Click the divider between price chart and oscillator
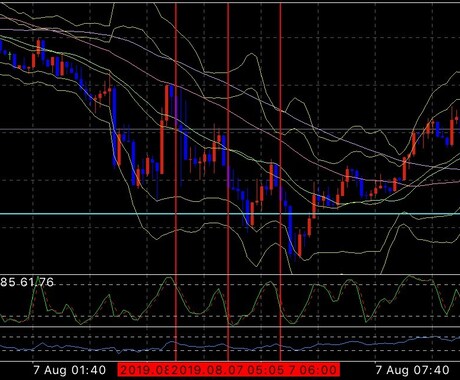Viewport: 460px width, 380px height. coord(230,275)
